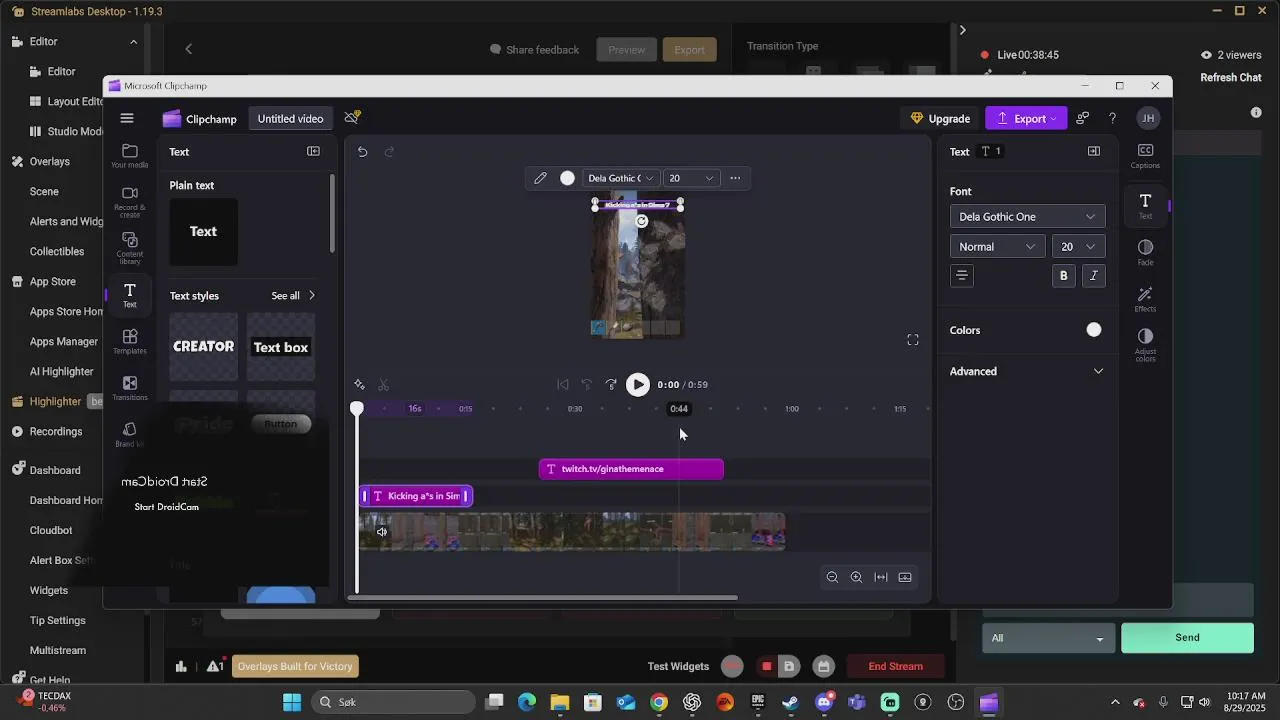The width and height of the screenshot is (1280, 720).
Task: Open the Templates sidebar panel
Action: (x=130, y=342)
